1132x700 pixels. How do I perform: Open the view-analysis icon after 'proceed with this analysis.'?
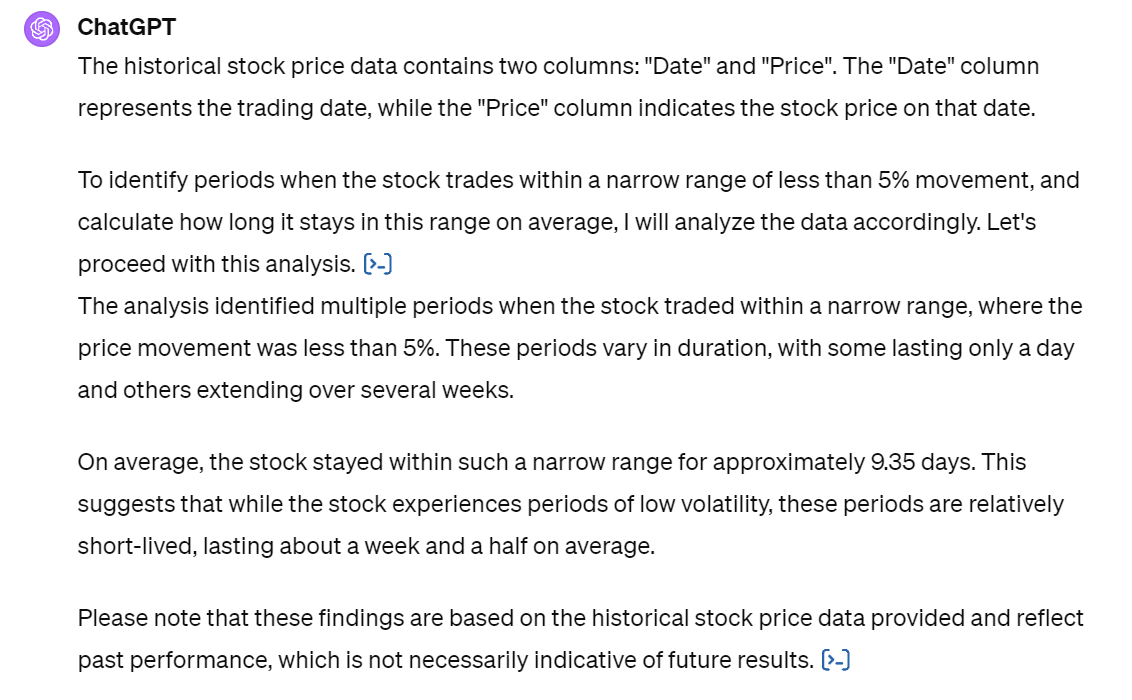click(378, 264)
